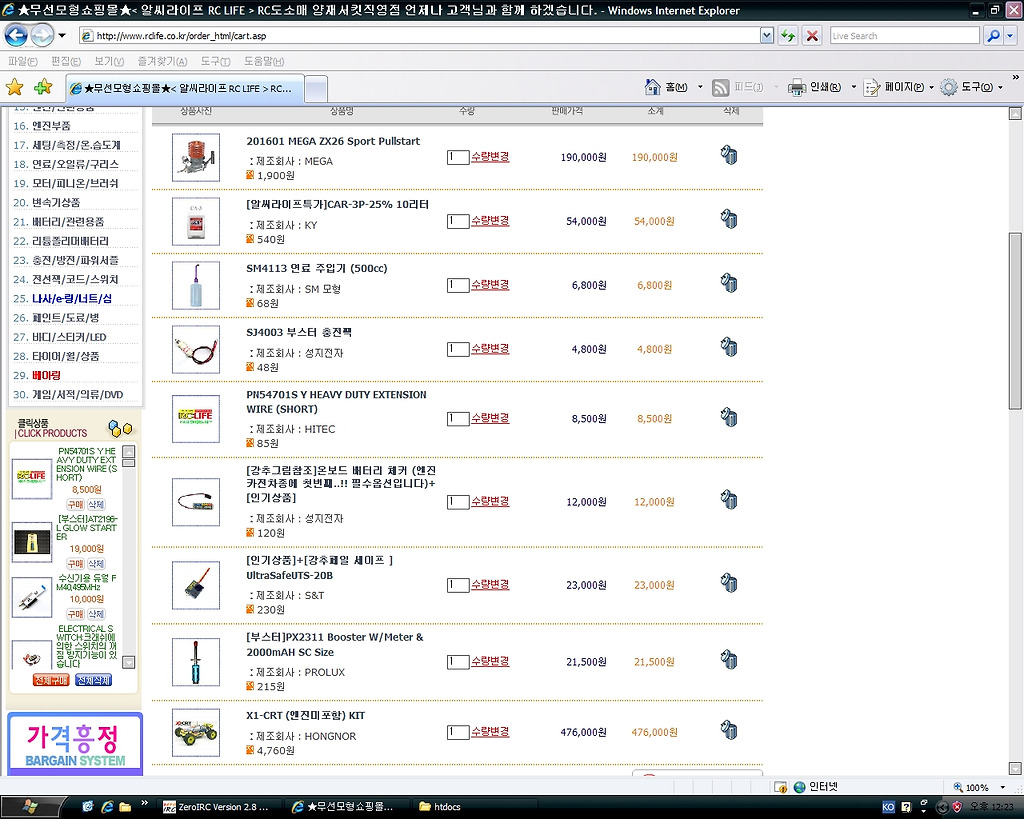
Task: Delete CAR-3P-25% 10리터 item from cart
Action: [x=729, y=219]
